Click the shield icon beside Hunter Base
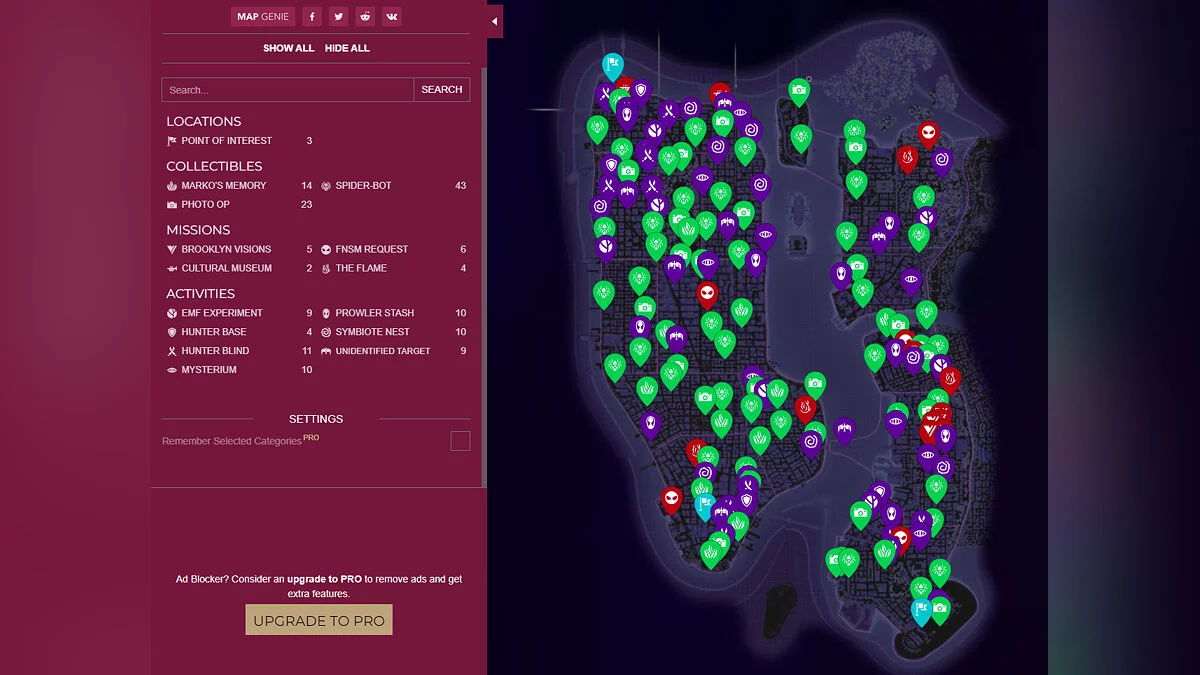This screenshot has height=675, width=1200. point(172,332)
